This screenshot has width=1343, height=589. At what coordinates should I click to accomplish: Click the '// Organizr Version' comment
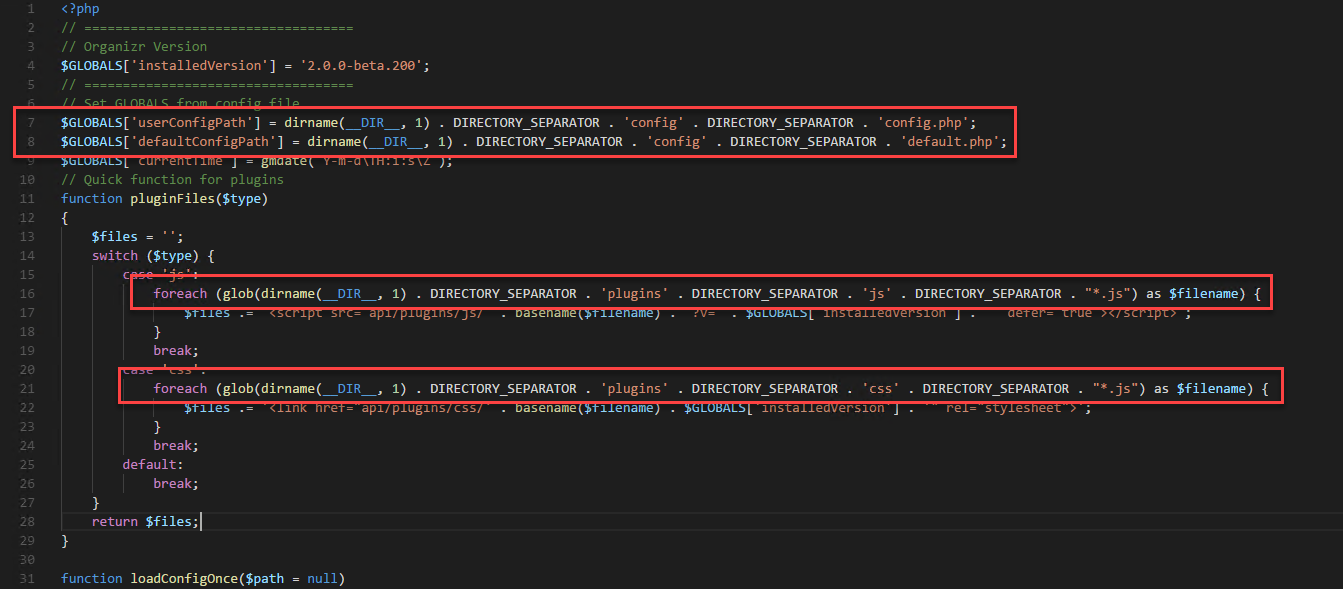133,46
